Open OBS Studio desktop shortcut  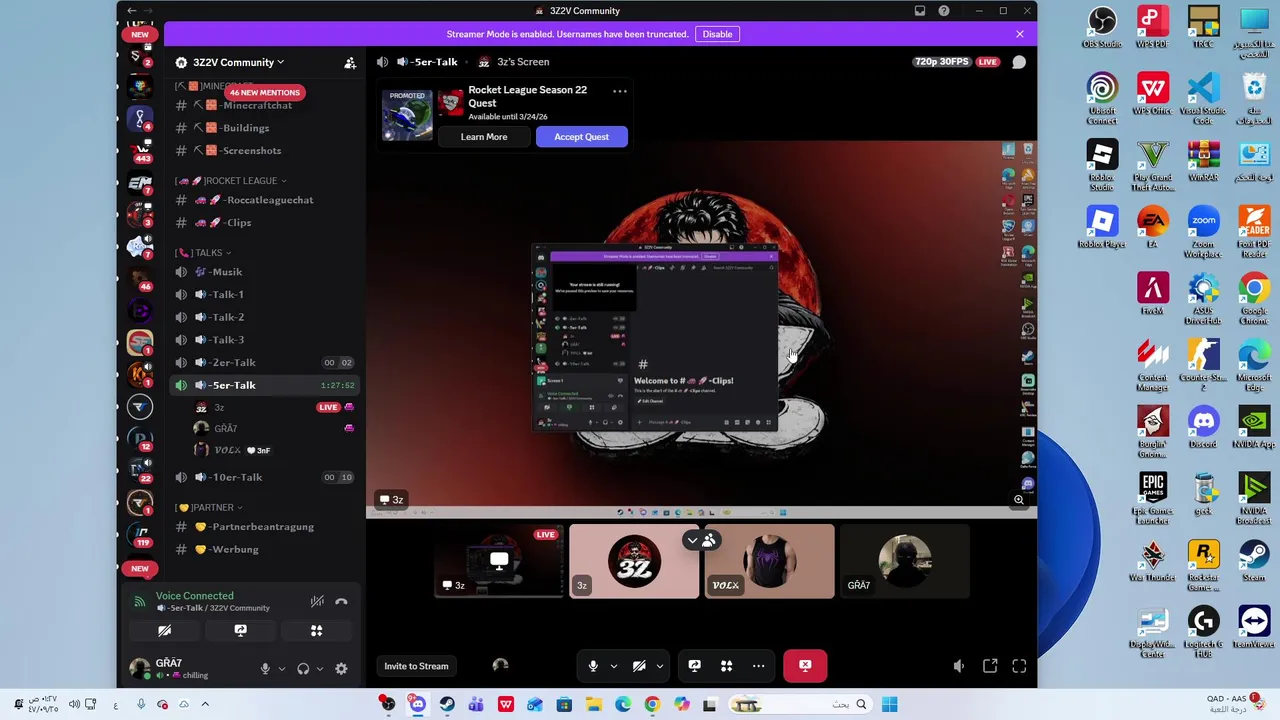tap(1102, 28)
